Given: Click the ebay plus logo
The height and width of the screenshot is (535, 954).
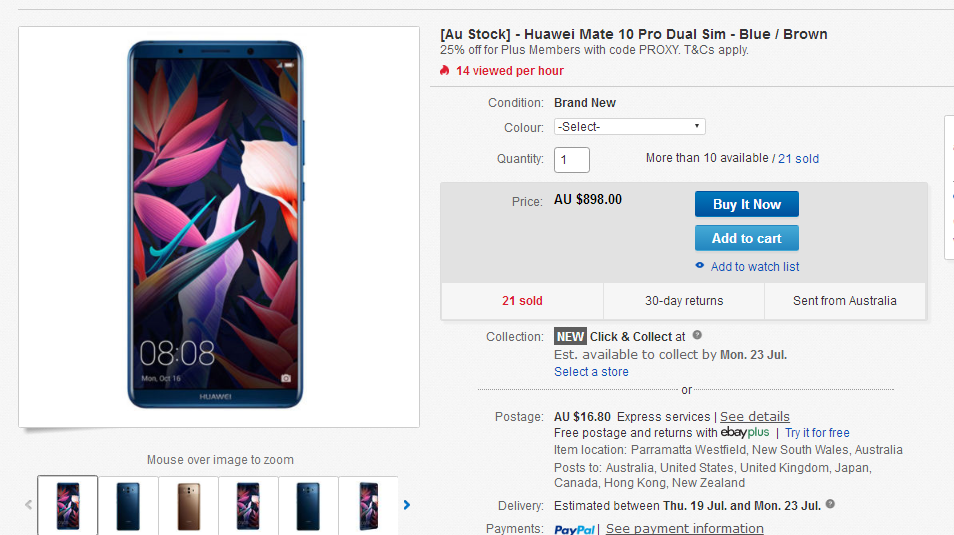Looking at the screenshot, I should pyautogui.click(x=745, y=432).
